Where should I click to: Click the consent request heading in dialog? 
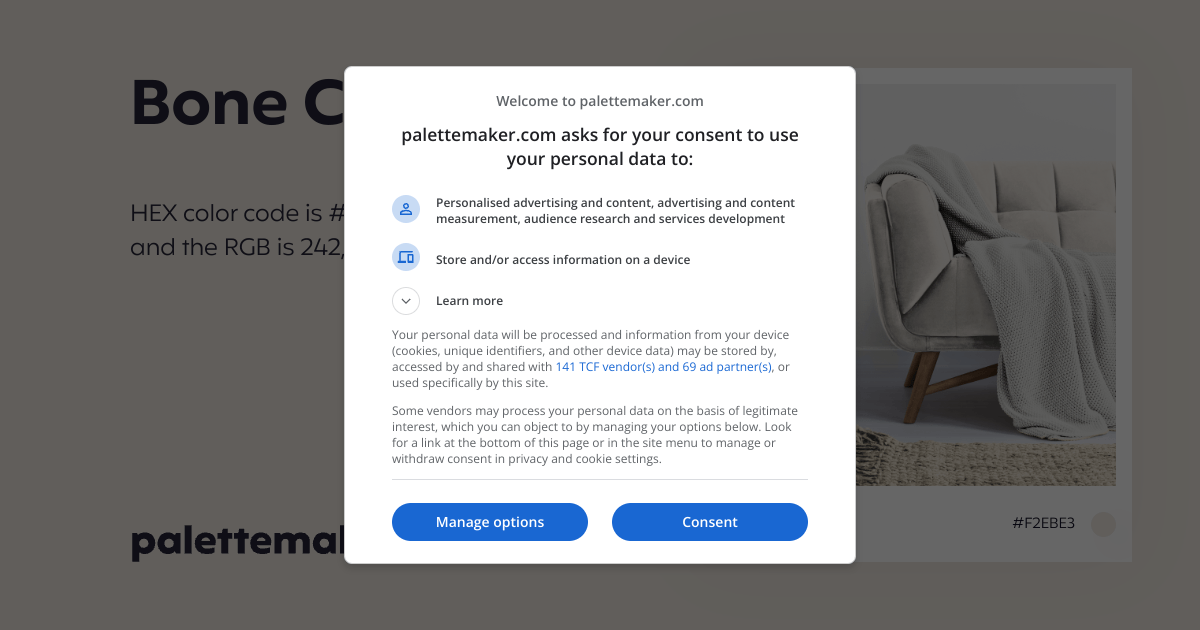point(600,147)
